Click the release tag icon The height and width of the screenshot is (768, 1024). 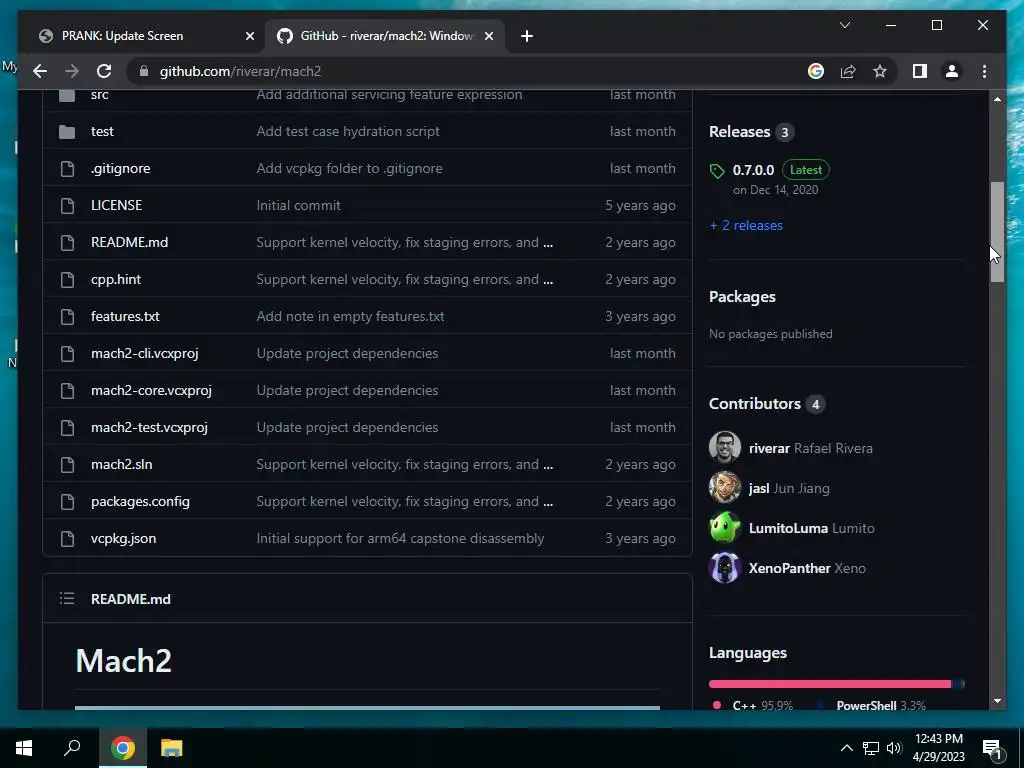[x=717, y=171]
